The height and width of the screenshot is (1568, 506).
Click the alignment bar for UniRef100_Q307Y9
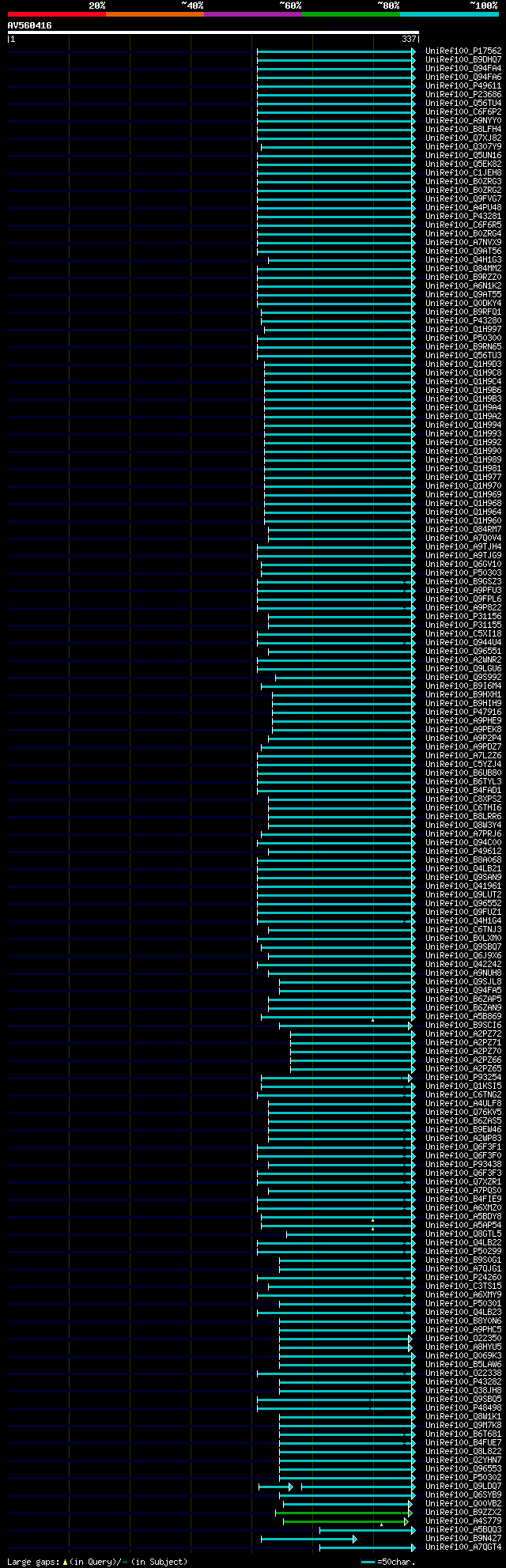[x=338, y=147]
